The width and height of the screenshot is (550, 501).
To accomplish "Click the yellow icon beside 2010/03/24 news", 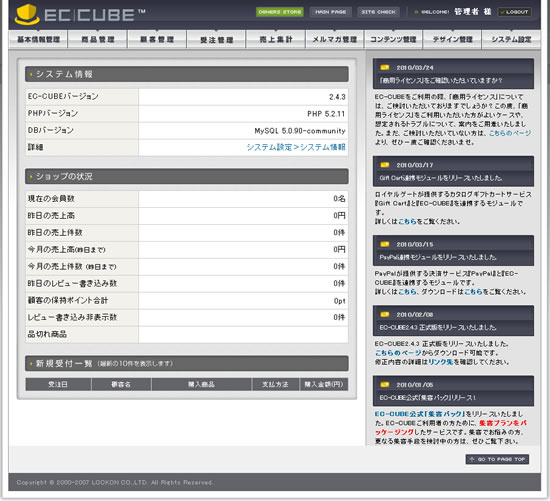I will coord(385,67).
